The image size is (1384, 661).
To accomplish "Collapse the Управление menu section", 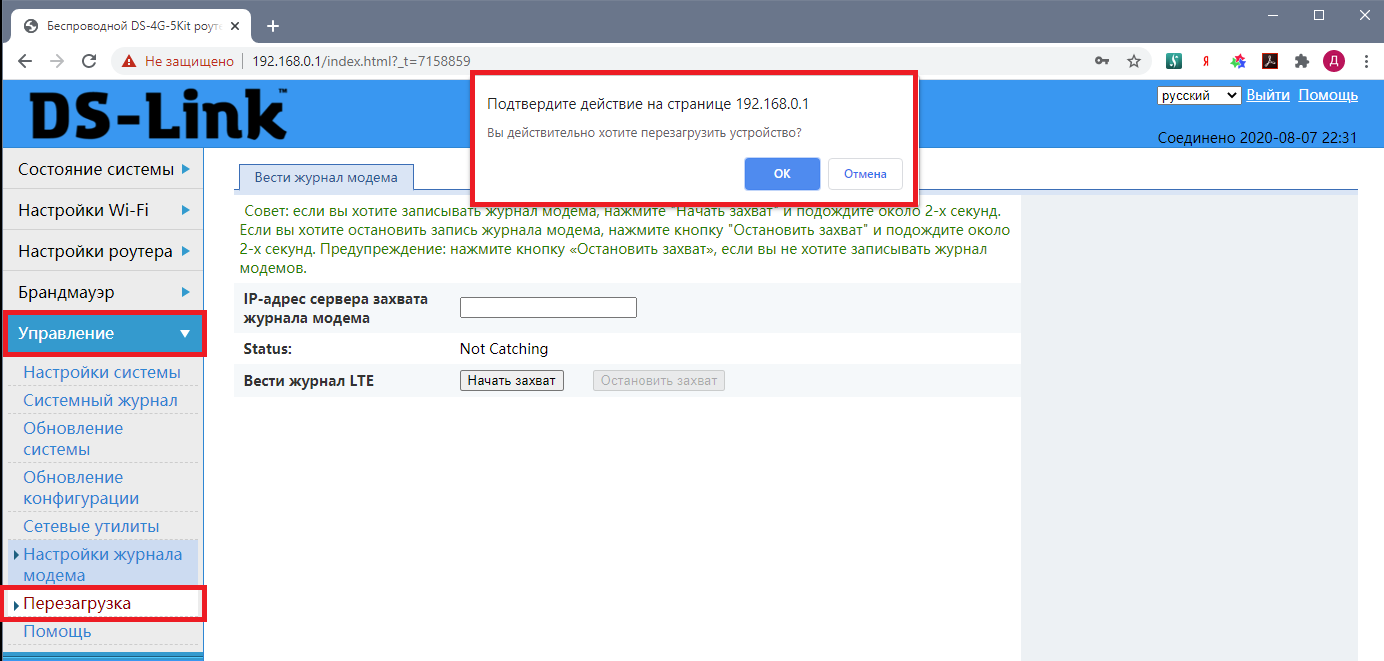I will (x=104, y=333).
